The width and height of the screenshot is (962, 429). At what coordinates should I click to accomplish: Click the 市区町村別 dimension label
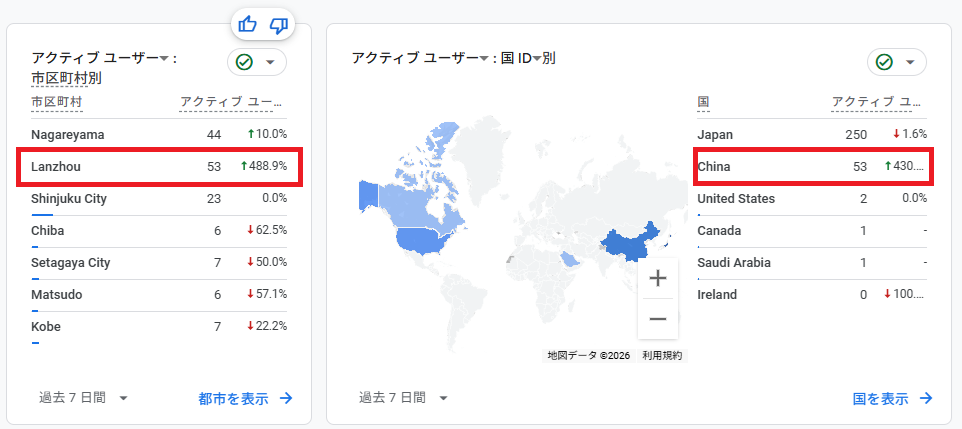pyautogui.click(x=66, y=78)
